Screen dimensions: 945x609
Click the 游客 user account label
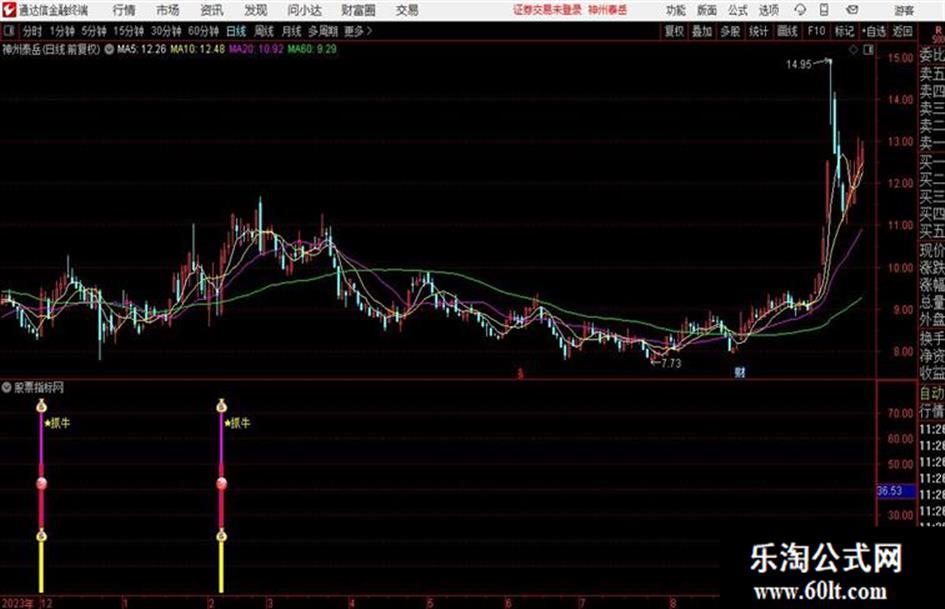(904, 10)
